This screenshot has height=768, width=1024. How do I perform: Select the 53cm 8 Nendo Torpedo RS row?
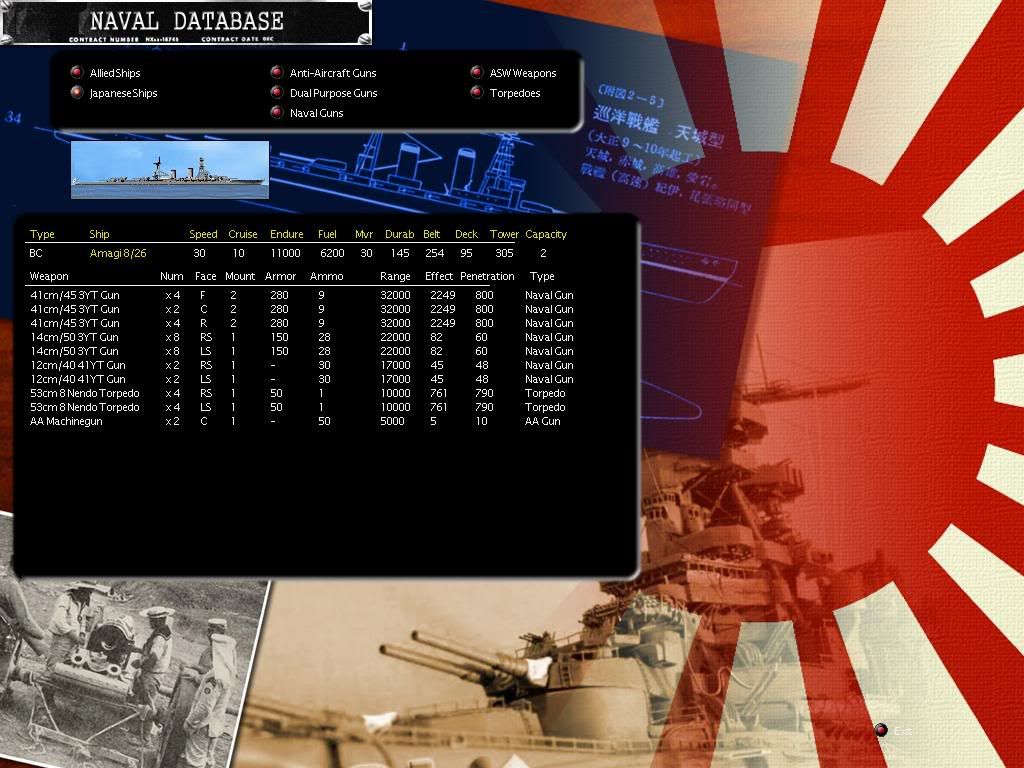tap(302, 393)
